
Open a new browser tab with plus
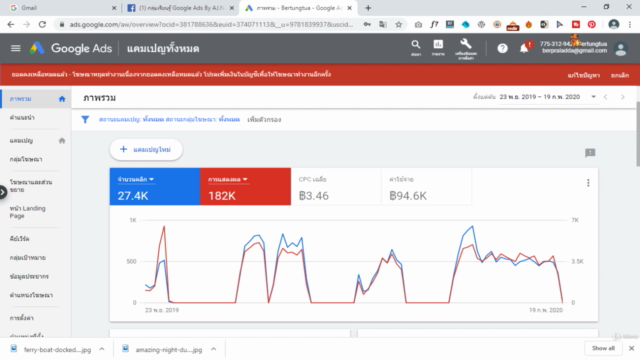368,8
